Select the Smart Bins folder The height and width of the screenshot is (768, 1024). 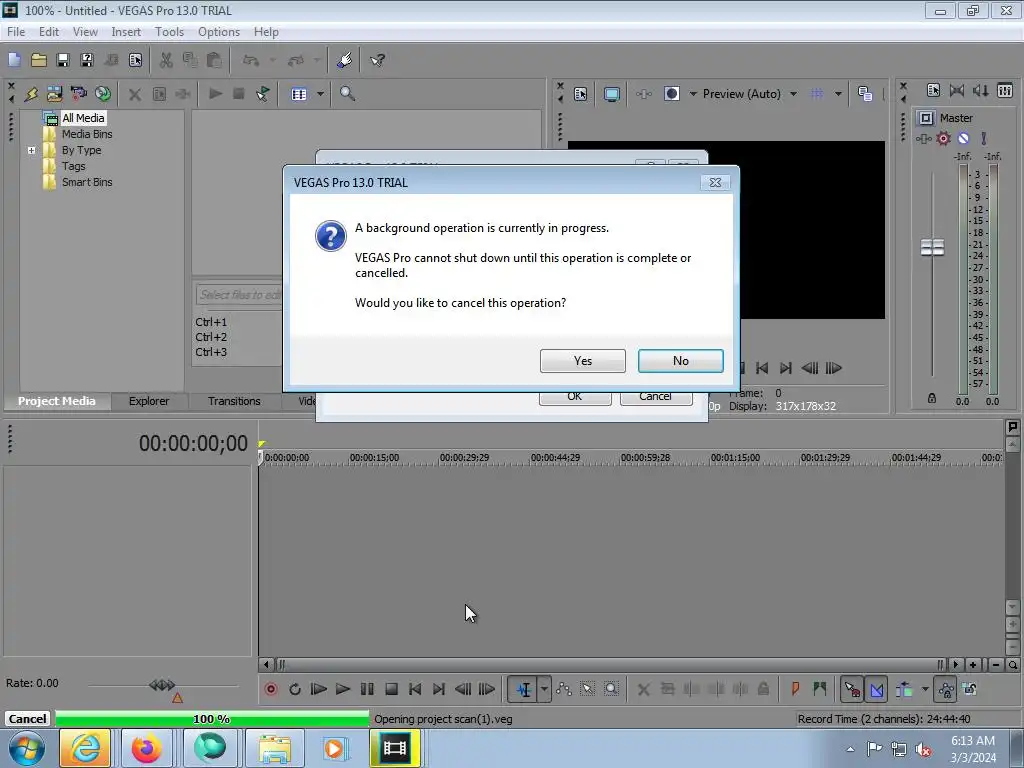point(87,182)
